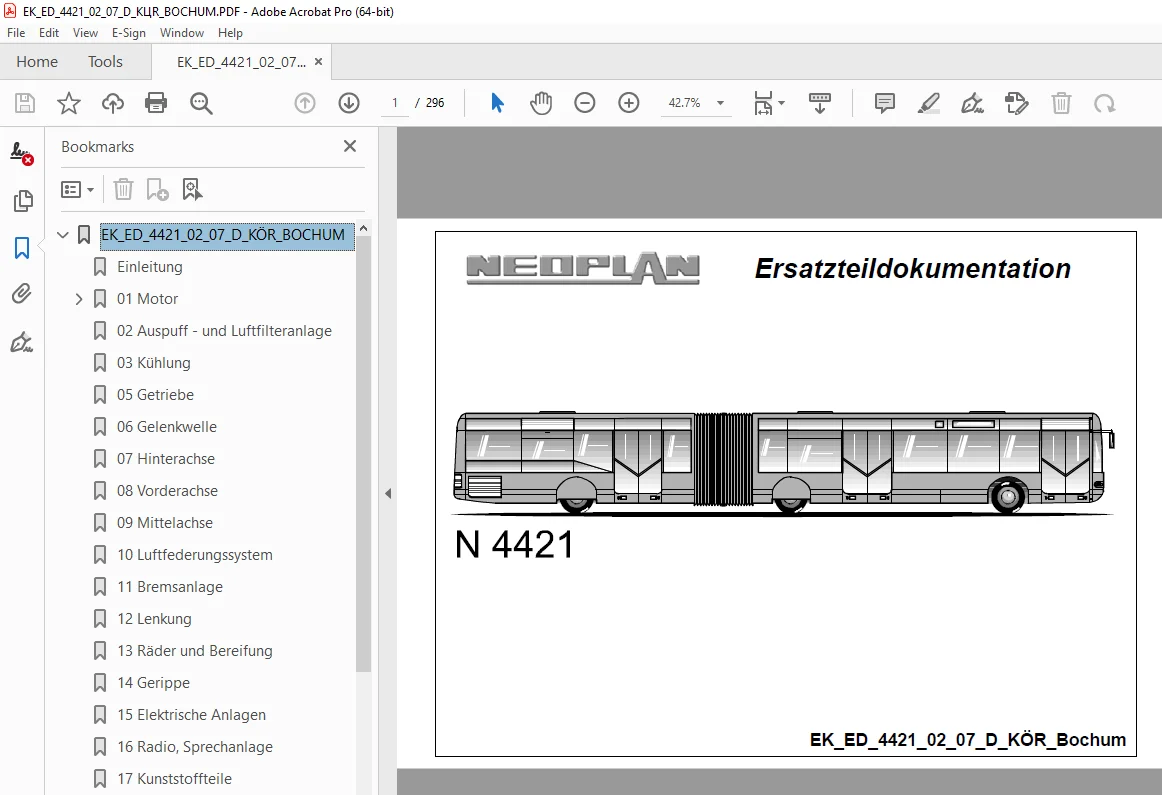
Task: Open the 09 Mittelachse bookmark
Action: click(165, 523)
